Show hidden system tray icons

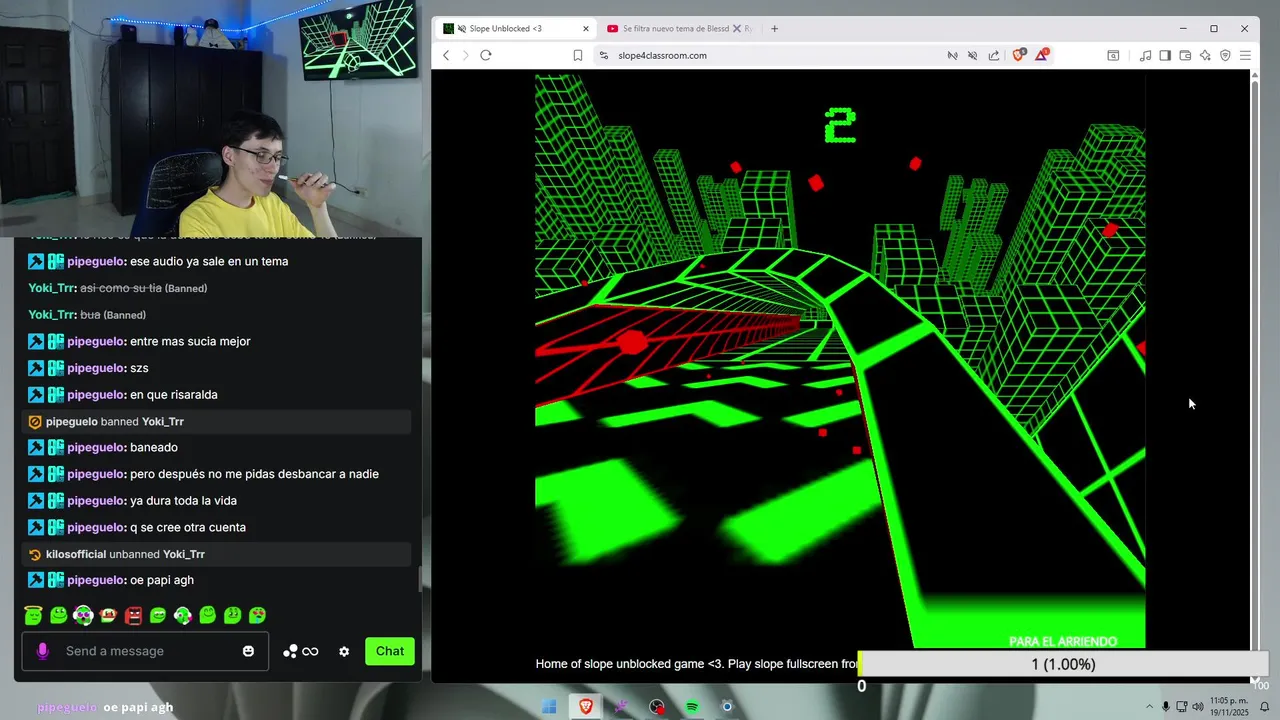(1149, 707)
